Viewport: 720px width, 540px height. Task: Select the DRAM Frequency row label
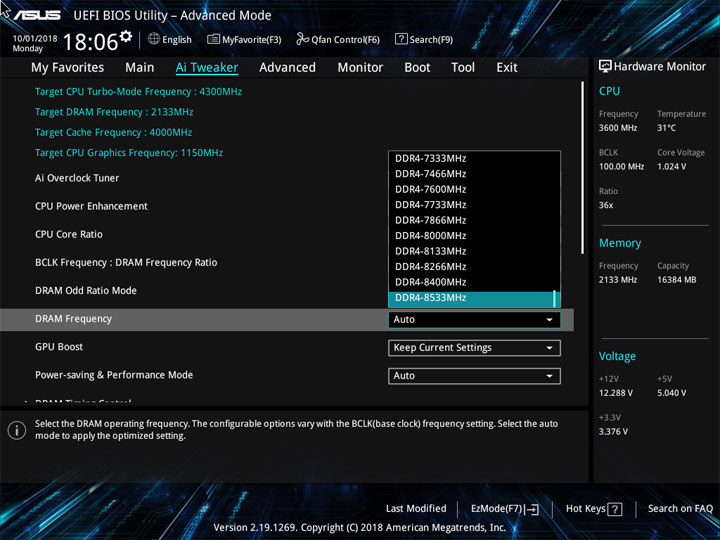click(73, 319)
